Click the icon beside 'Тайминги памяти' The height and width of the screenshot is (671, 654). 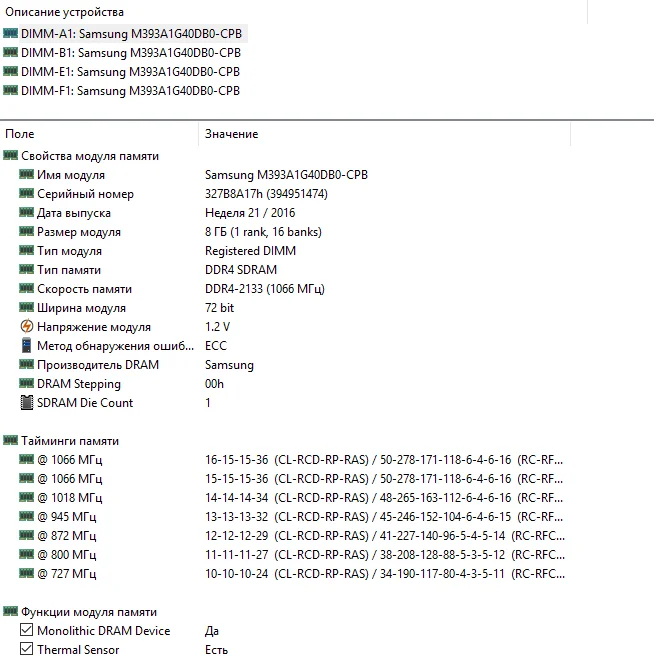coord(10,440)
